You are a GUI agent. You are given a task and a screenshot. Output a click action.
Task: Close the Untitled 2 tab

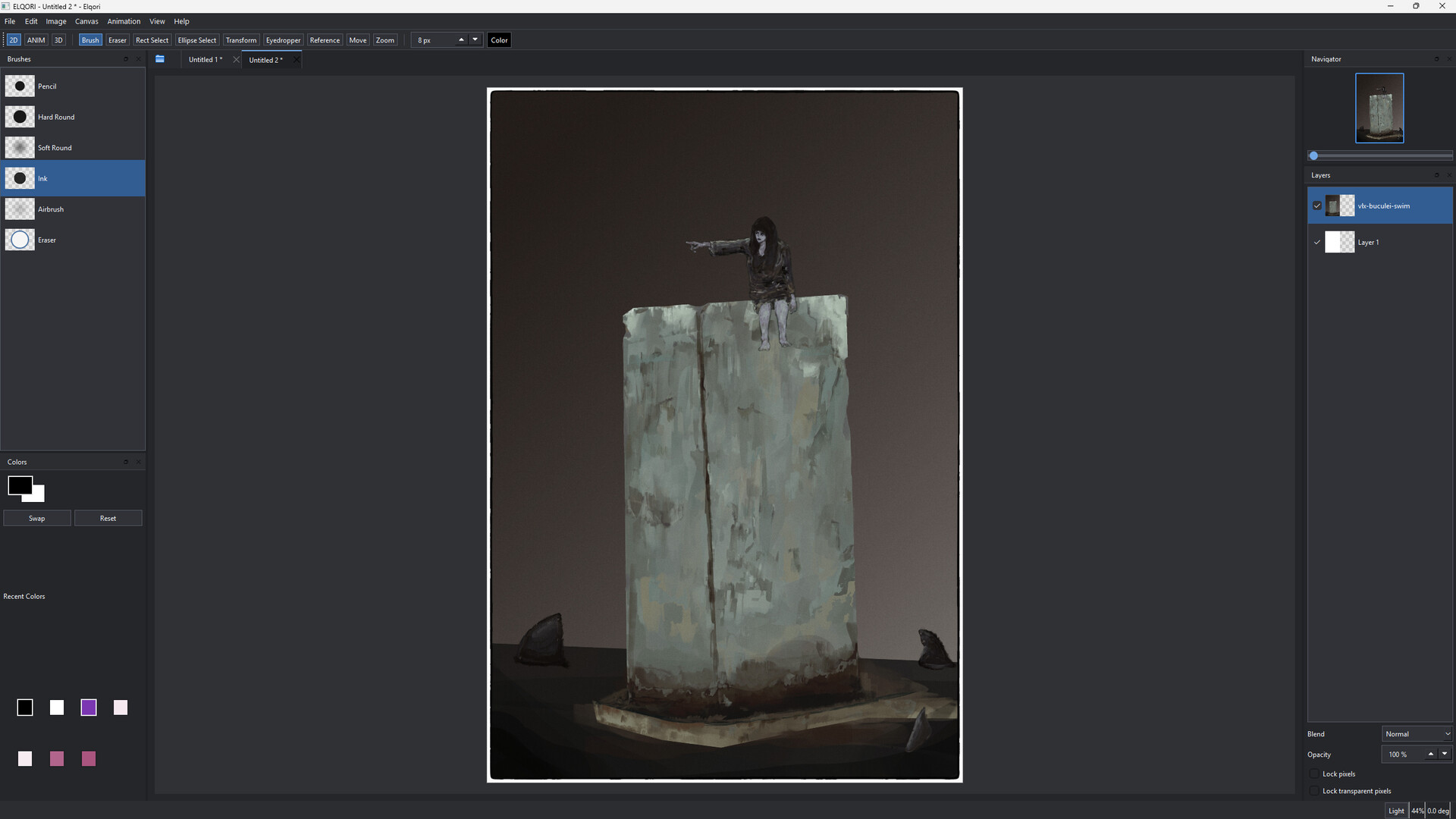coord(297,60)
